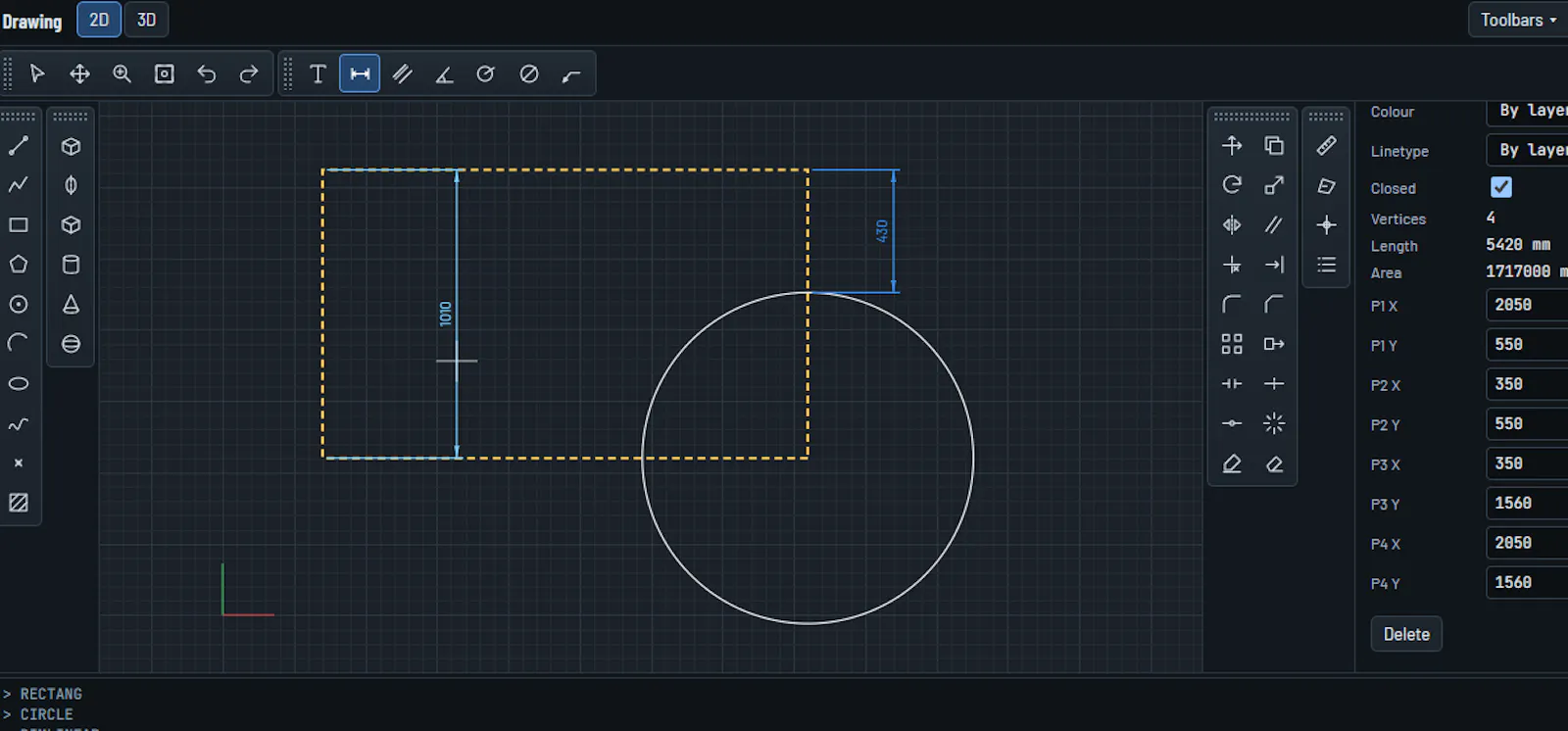Screen dimensions: 1568x731
Task: Toggle the Linear Dimension tool
Action: [360, 73]
